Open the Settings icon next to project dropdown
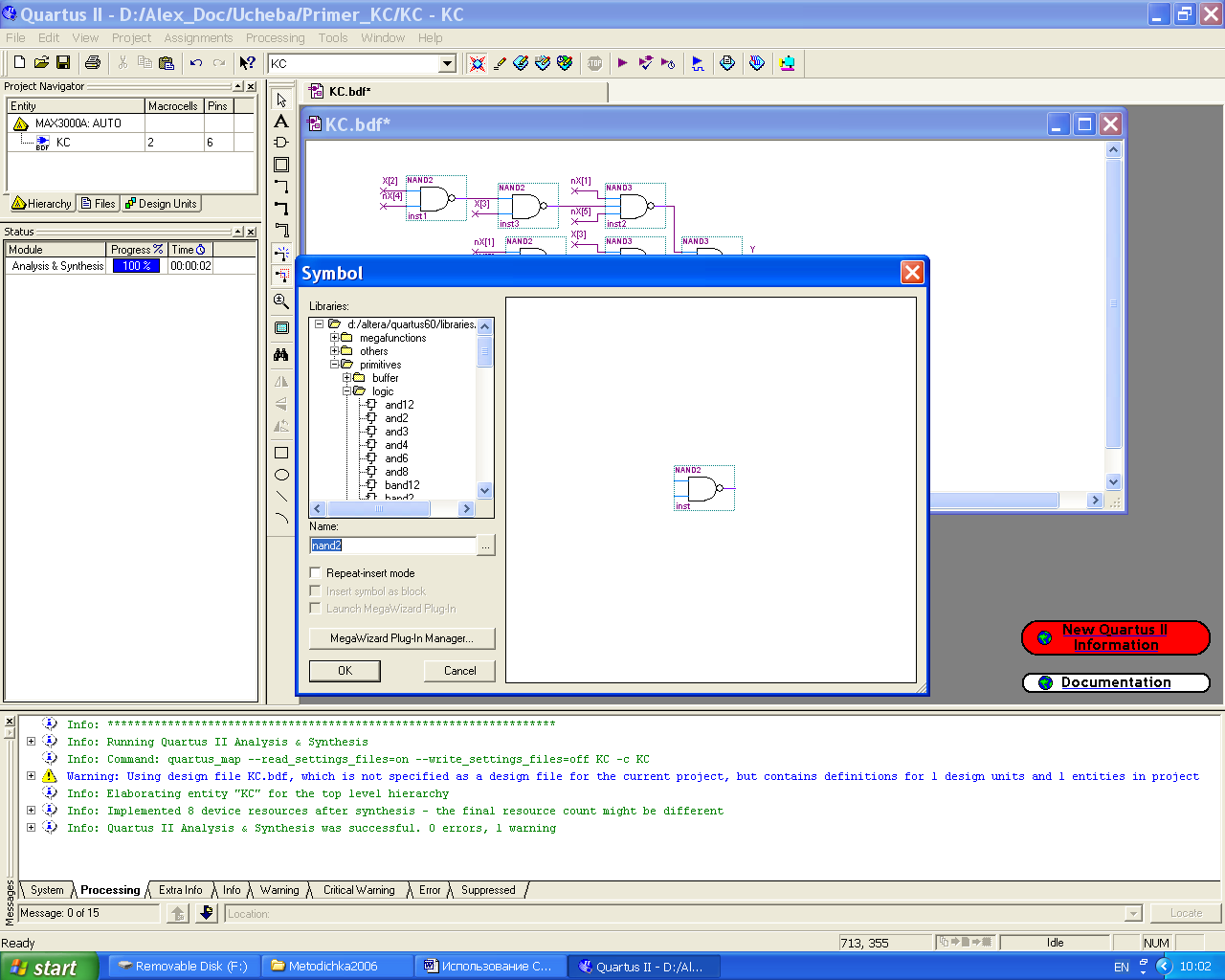 tap(478, 63)
